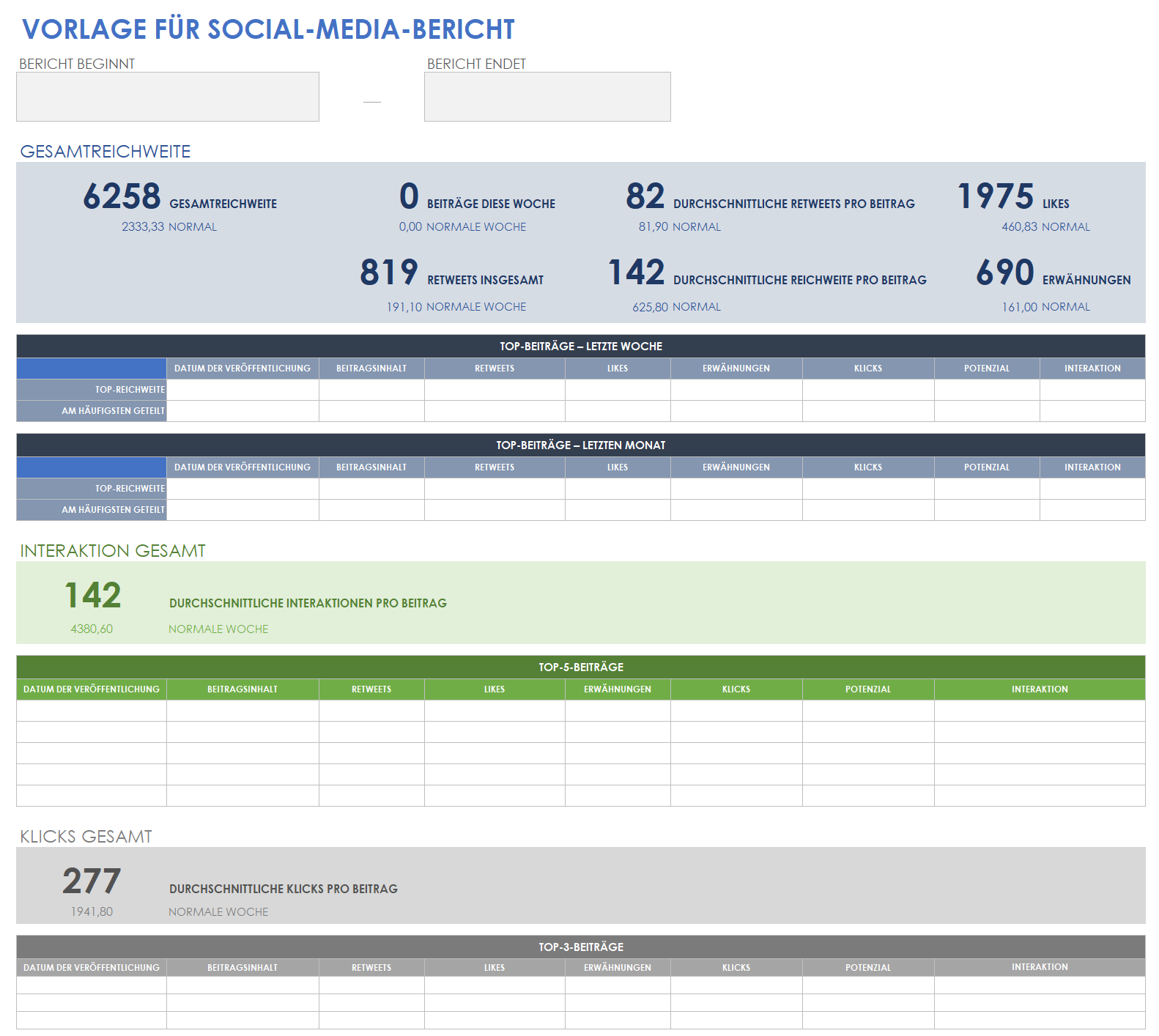Click the 819 Retweets insgesamt number
Viewport: 1159px width, 1036px height.
pyautogui.click(x=388, y=273)
